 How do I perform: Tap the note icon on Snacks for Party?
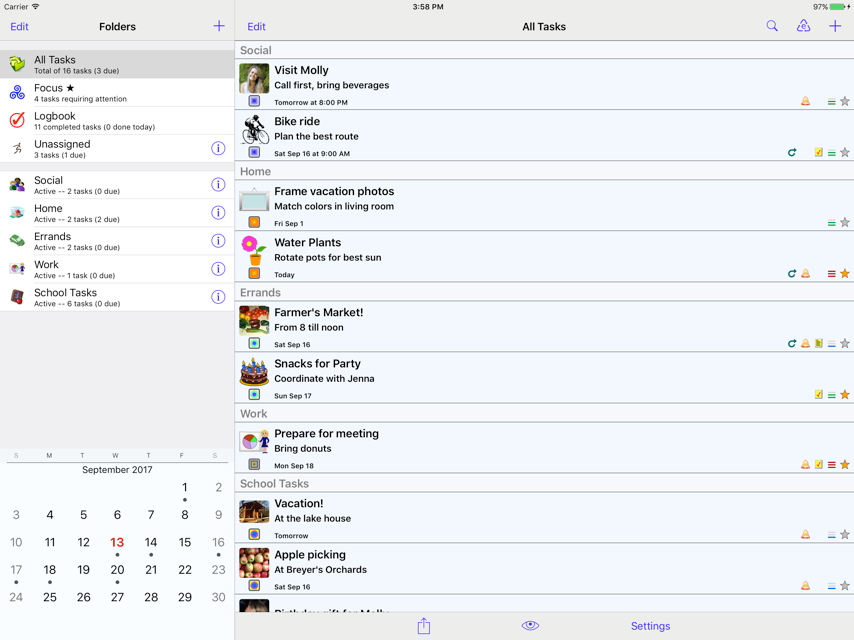(x=819, y=394)
